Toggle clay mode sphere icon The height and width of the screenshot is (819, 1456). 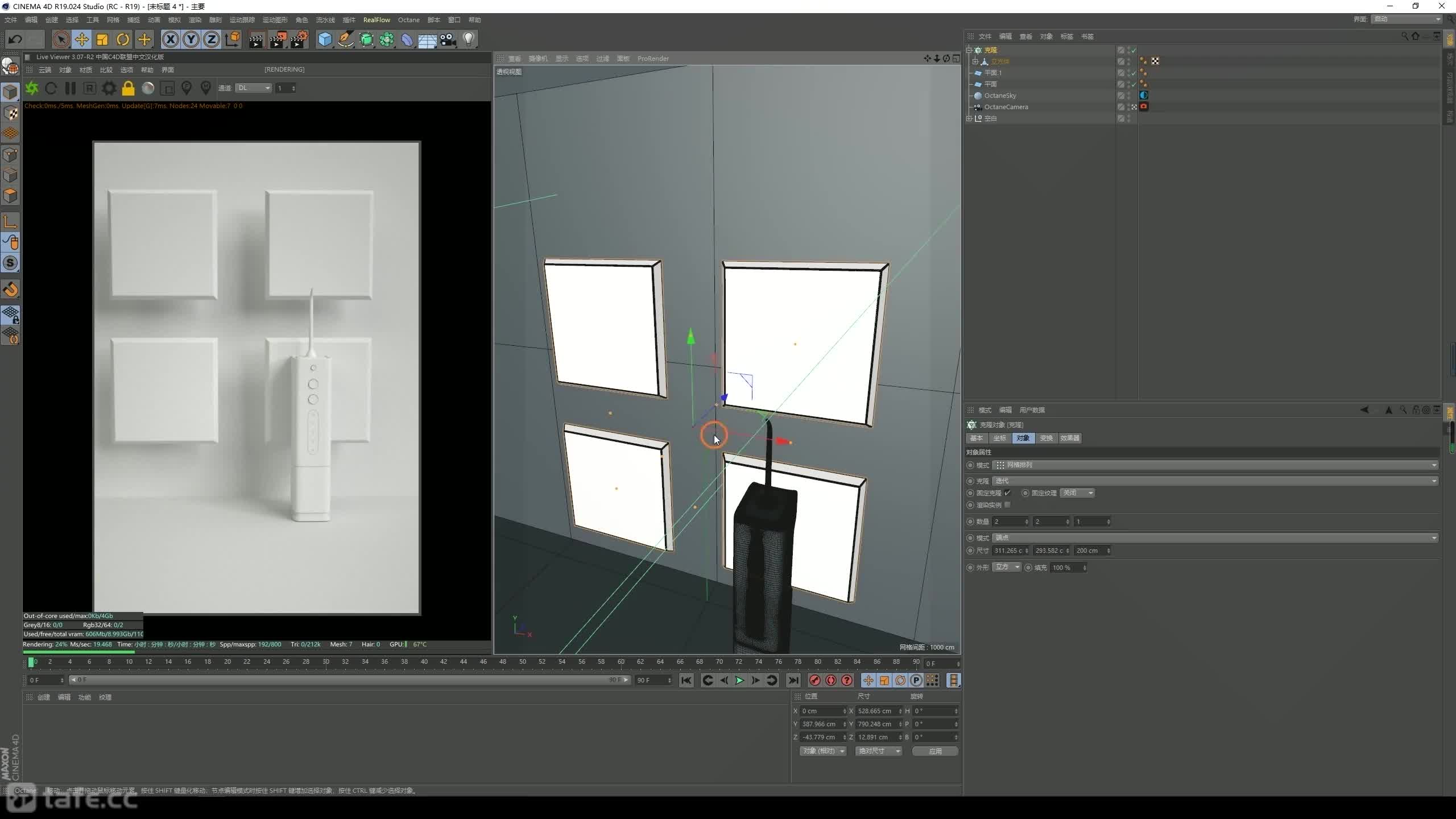pyautogui.click(x=148, y=88)
